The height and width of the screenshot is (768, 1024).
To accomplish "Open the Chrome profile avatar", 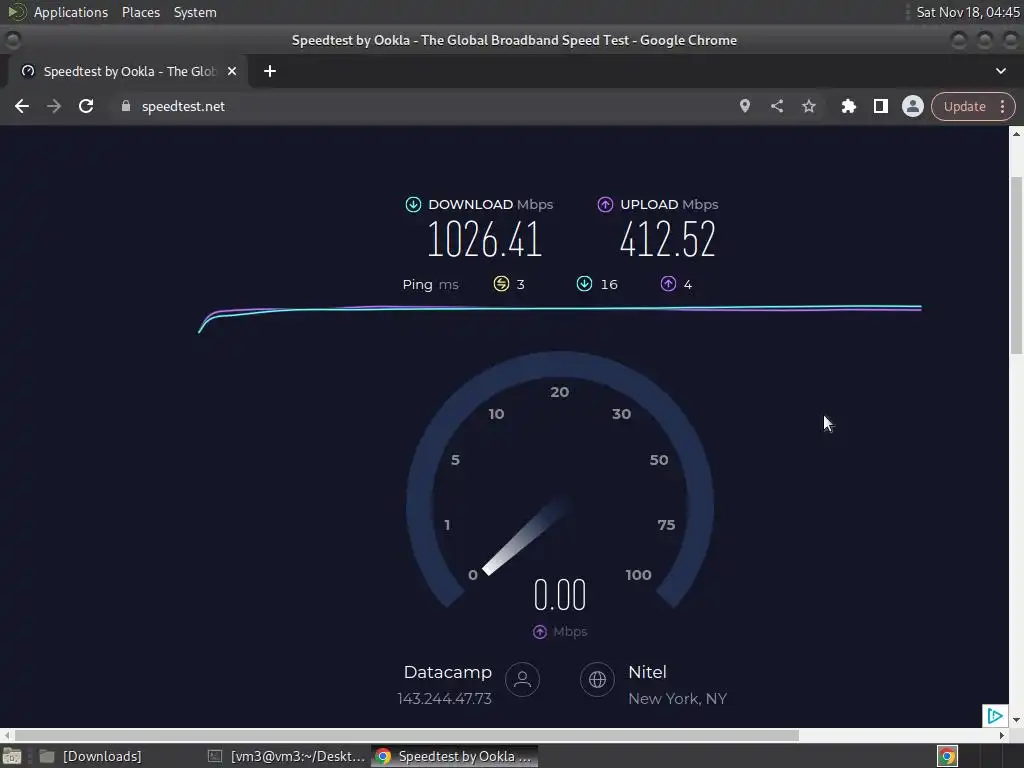I will pos(912,106).
